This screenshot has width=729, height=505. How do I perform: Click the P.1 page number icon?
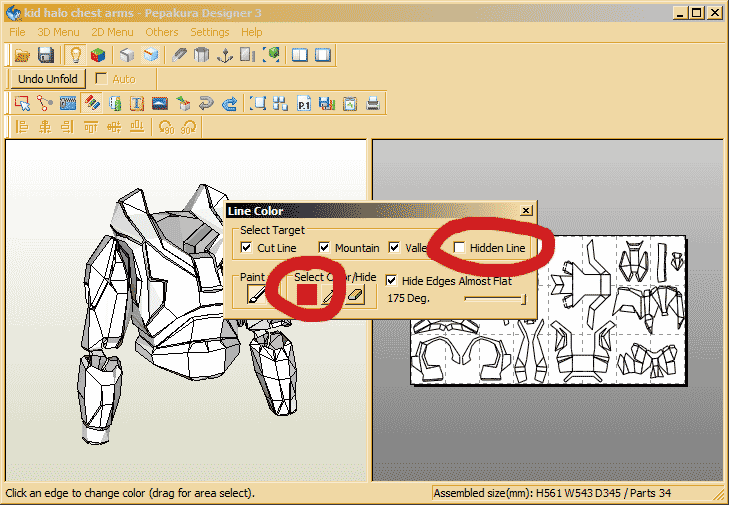(304, 103)
